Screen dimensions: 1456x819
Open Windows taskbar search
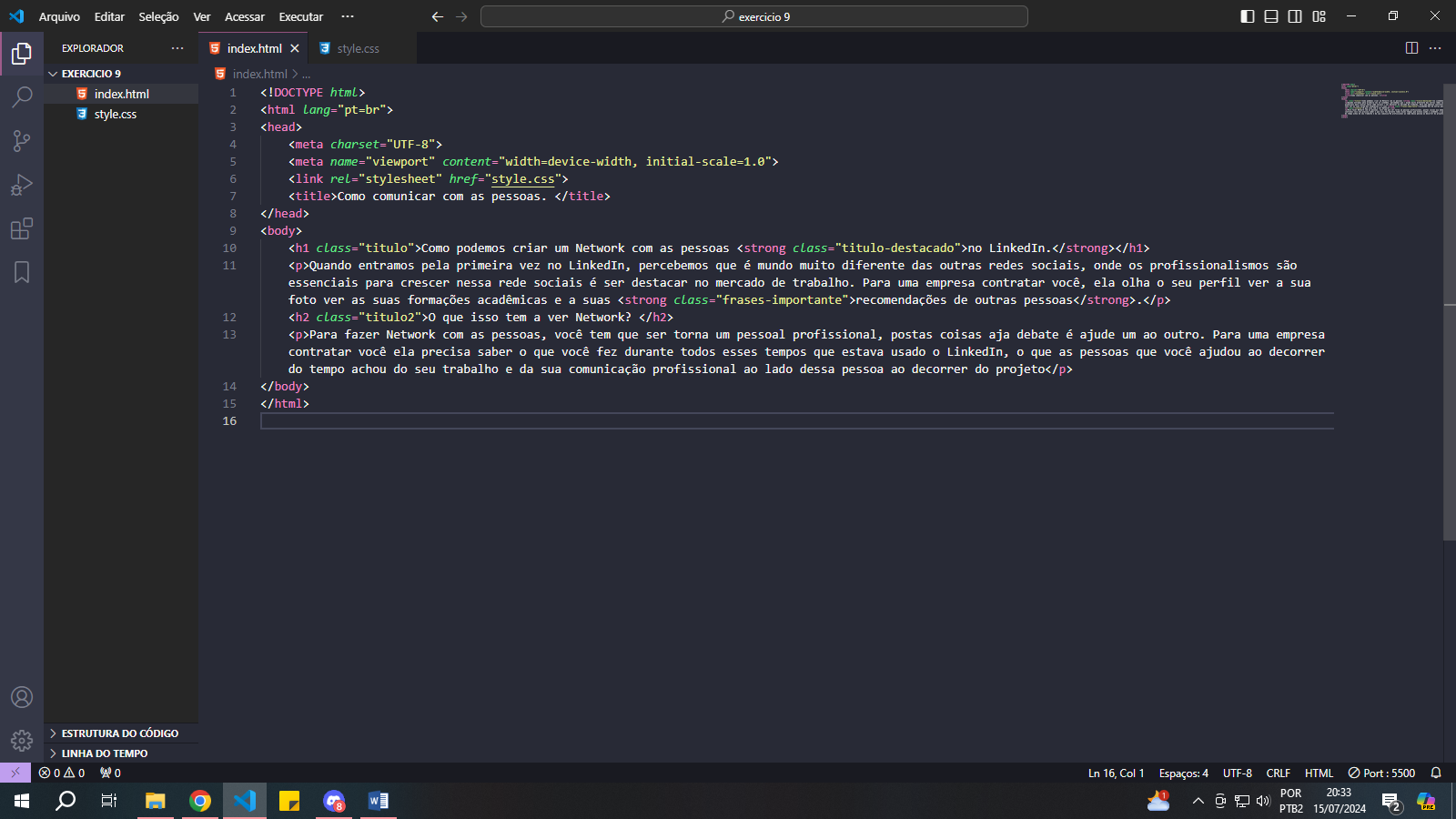66,801
